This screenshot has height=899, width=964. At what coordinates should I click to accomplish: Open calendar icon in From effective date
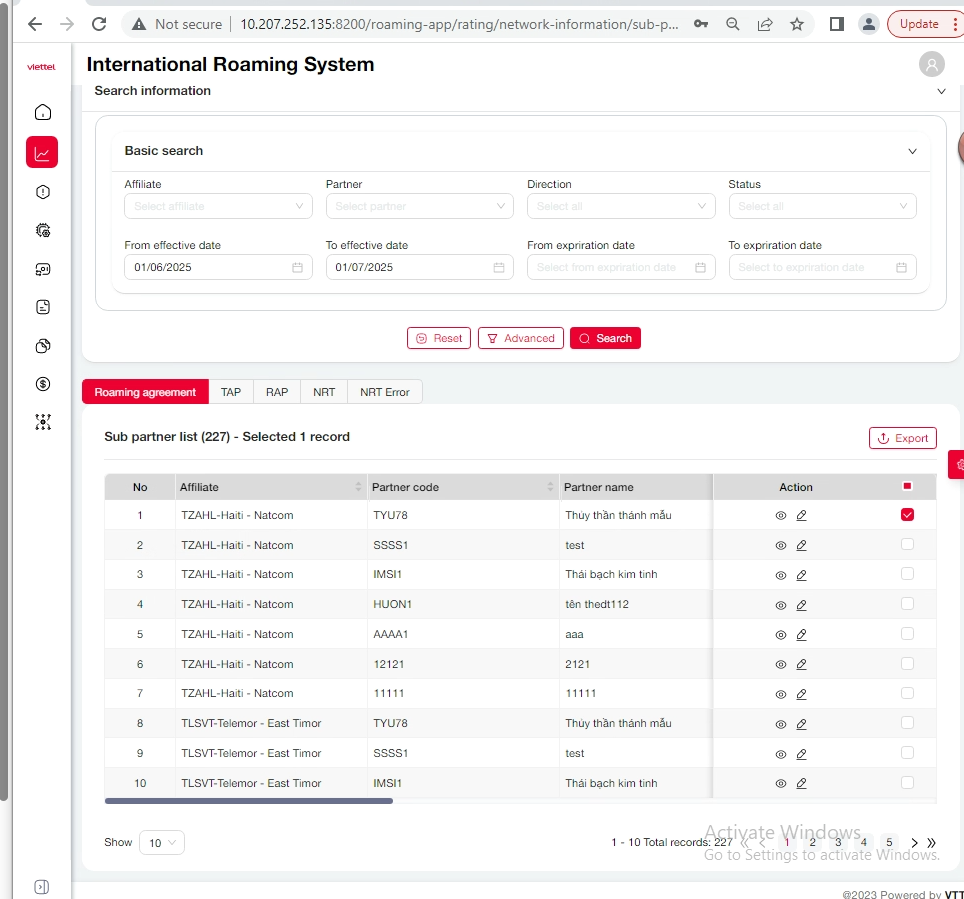coord(297,268)
